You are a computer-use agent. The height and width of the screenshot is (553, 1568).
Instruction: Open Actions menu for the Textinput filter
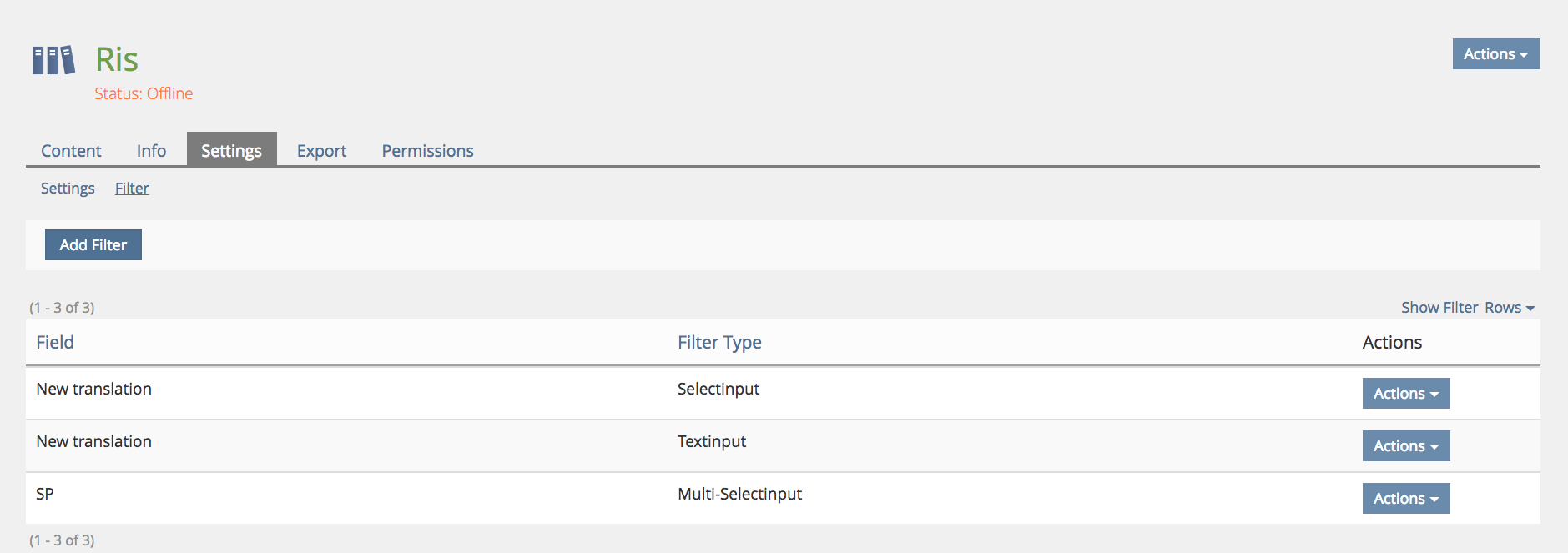(1405, 446)
